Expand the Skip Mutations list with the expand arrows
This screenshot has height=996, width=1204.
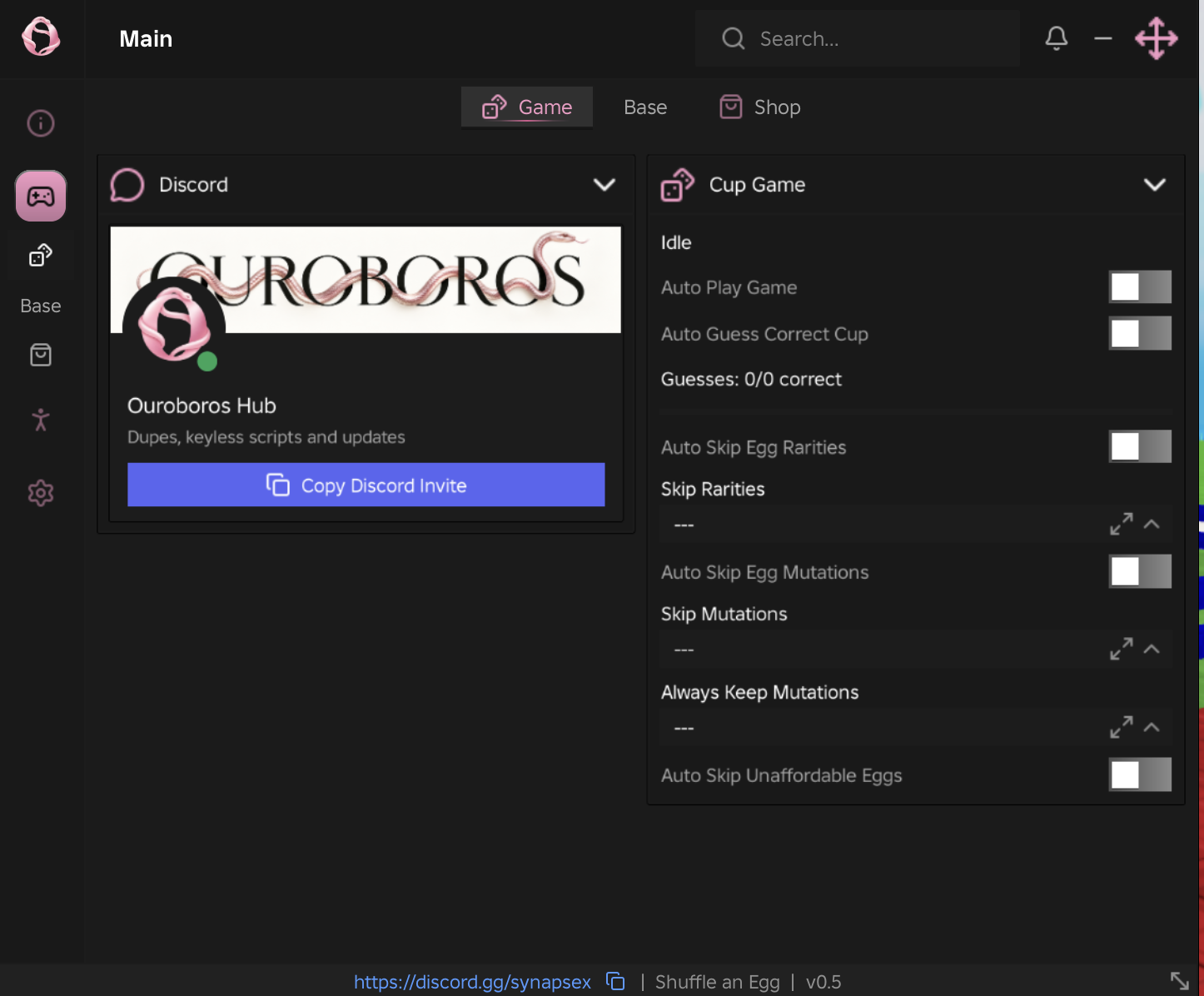coord(1121,649)
